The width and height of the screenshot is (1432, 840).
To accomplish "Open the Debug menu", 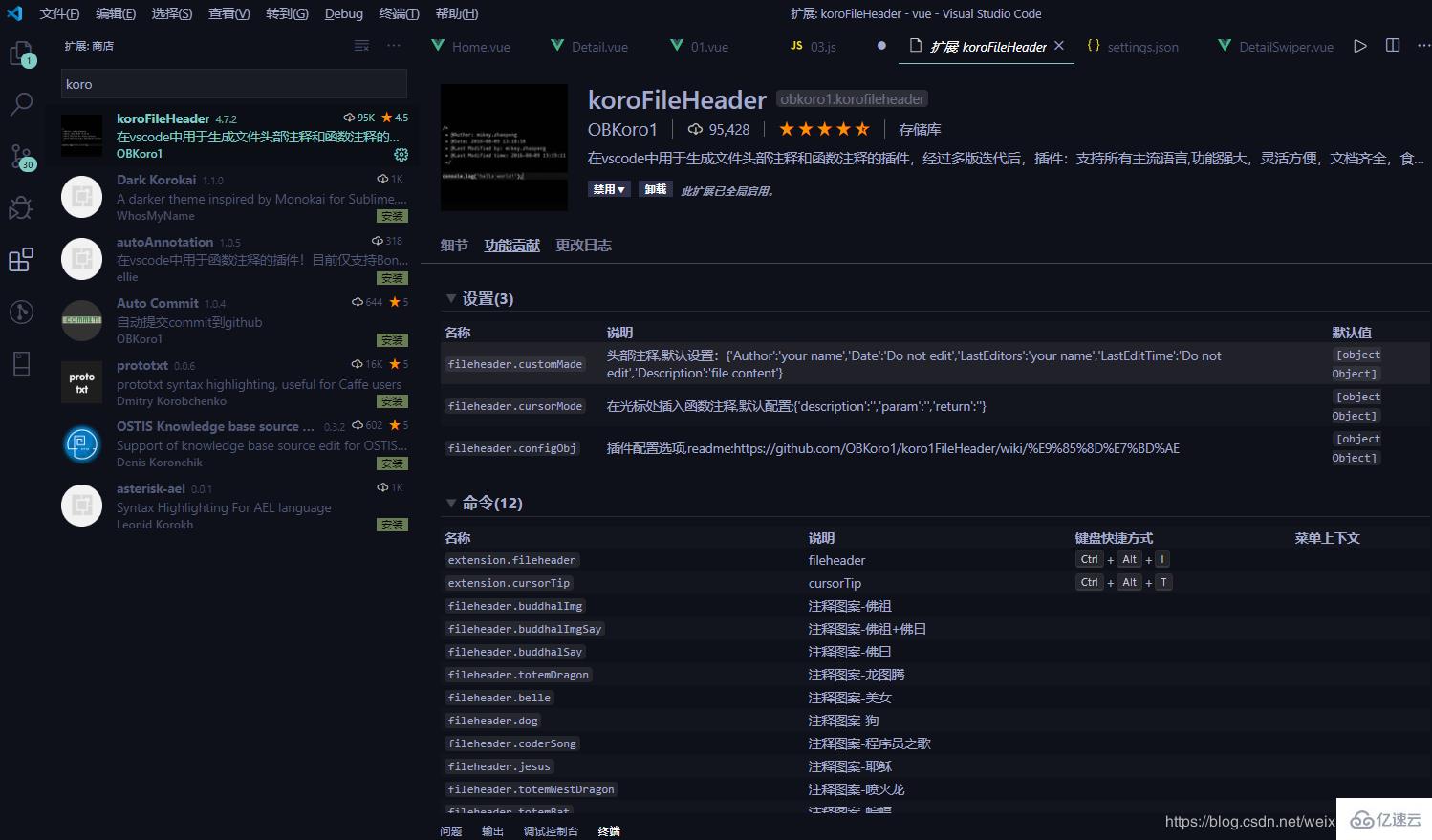I will (344, 13).
